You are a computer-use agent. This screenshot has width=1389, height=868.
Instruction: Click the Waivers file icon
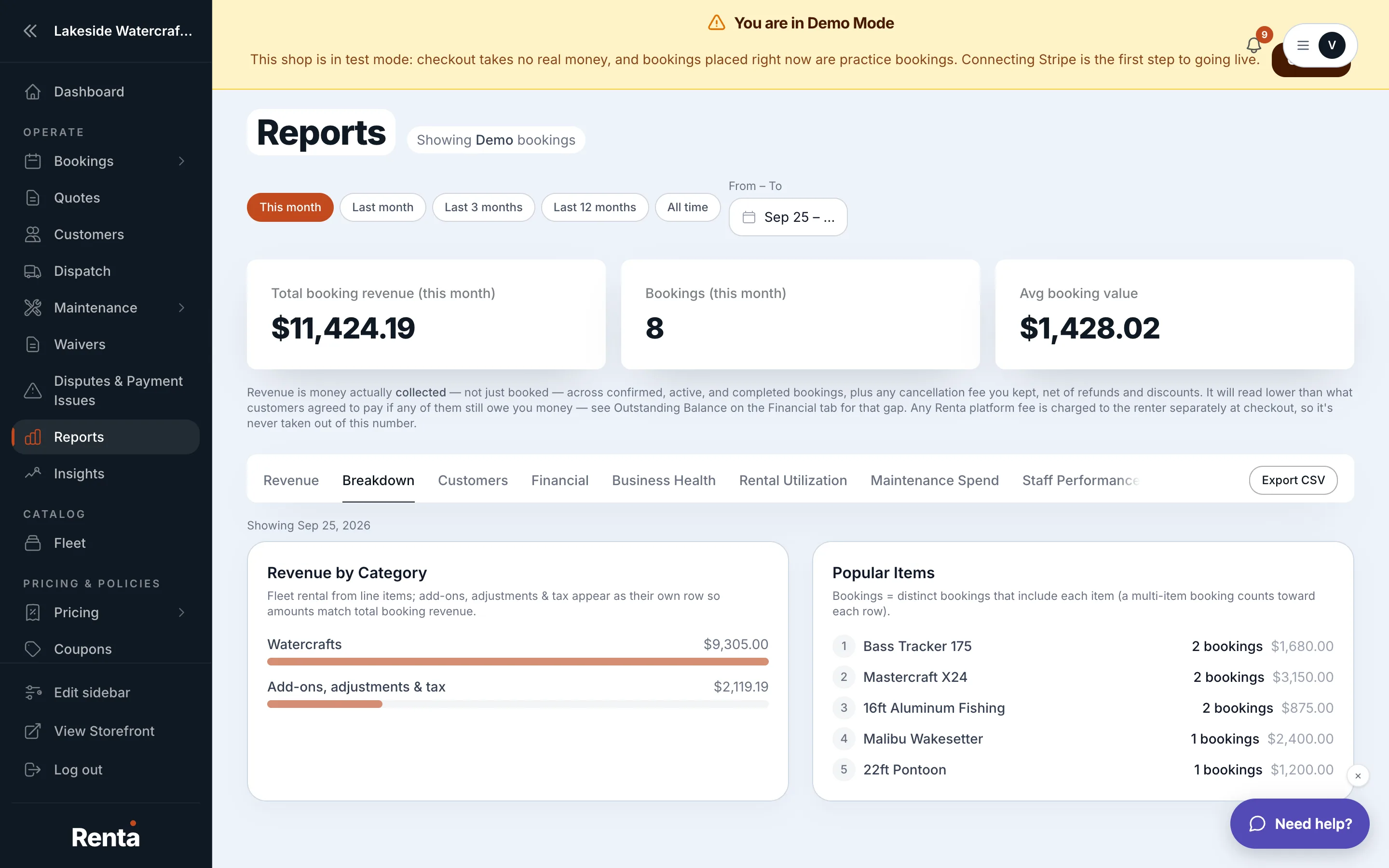tap(33, 344)
